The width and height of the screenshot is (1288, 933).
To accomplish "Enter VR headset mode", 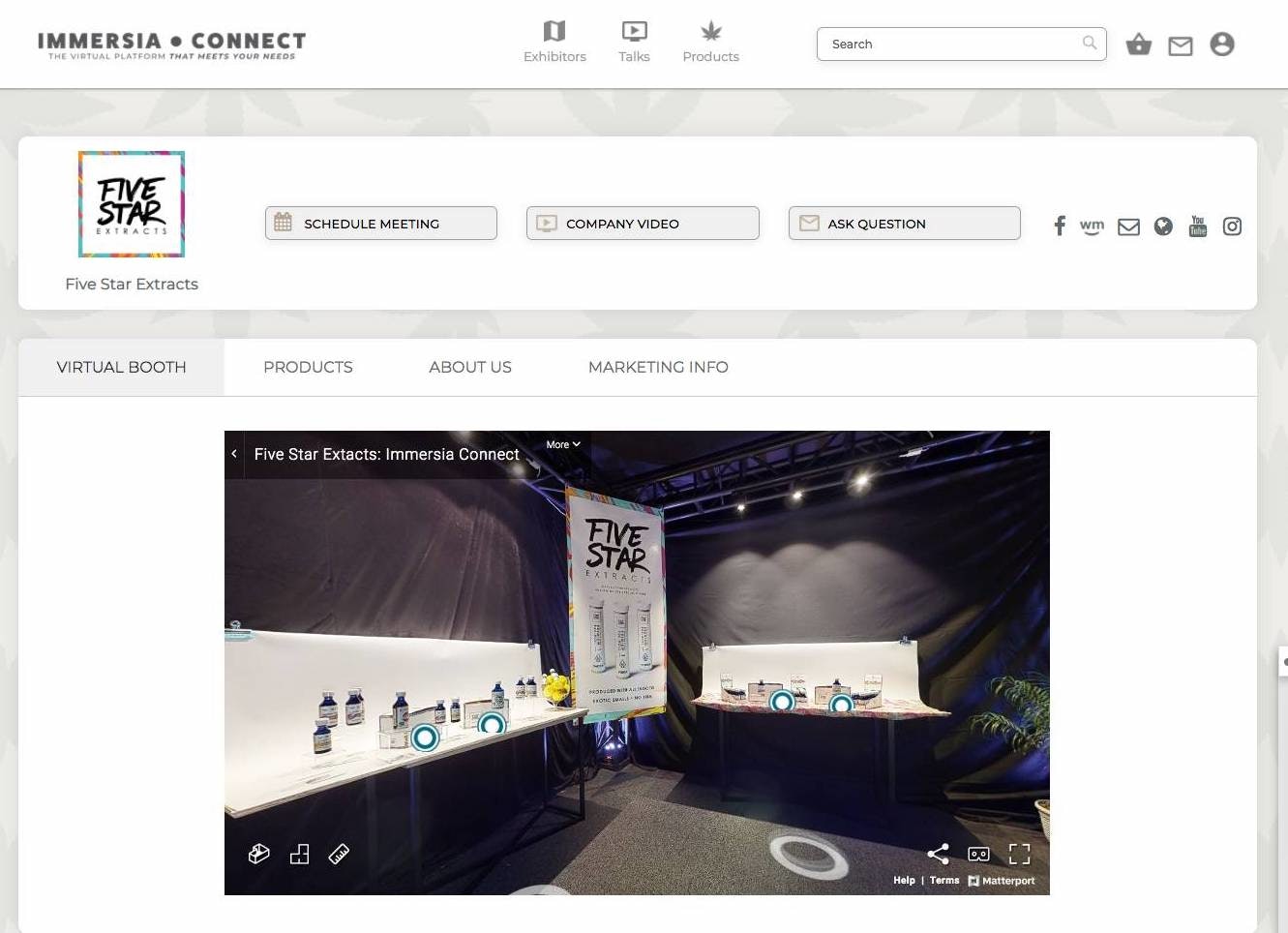I will (x=979, y=854).
